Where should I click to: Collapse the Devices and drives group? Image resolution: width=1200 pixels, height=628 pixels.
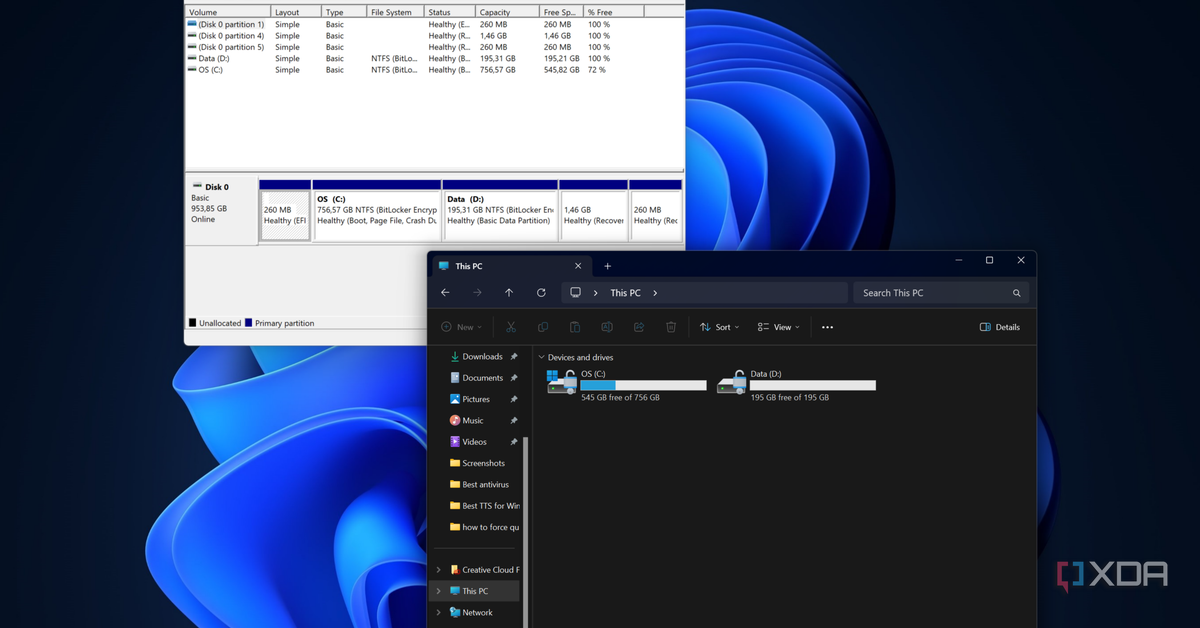[x=542, y=357]
